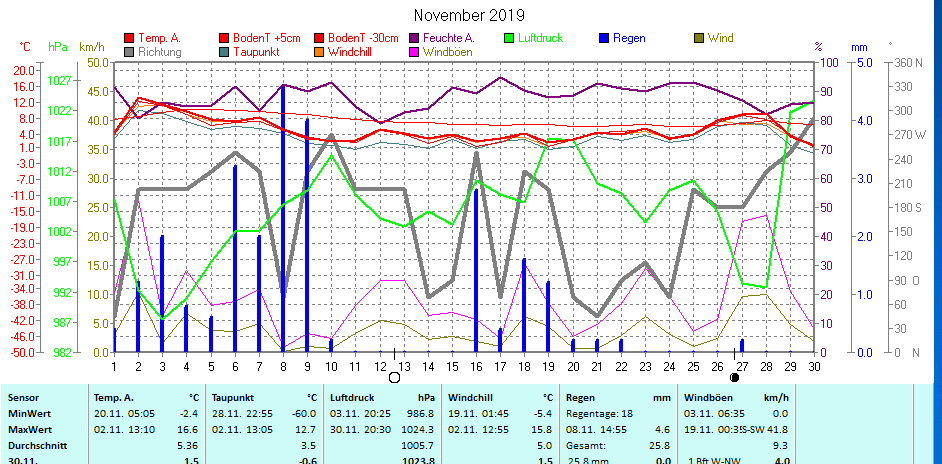Click the rain maximum value 4.6
The image size is (942, 464).
pyautogui.click(x=663, y=430)
